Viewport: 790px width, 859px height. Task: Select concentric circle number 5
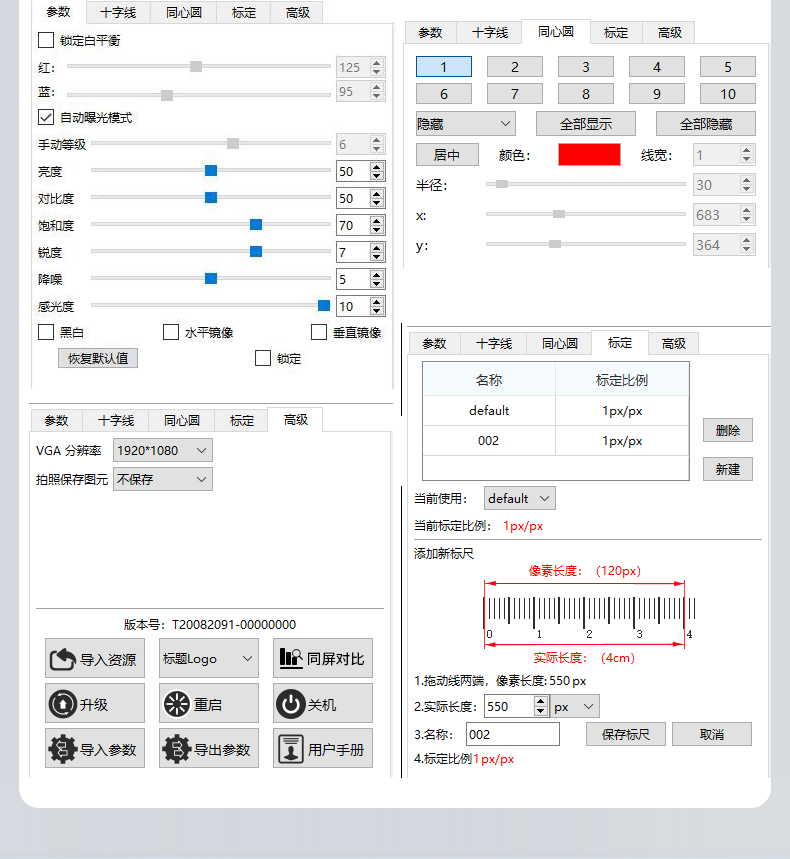click(x=728, y=67)
